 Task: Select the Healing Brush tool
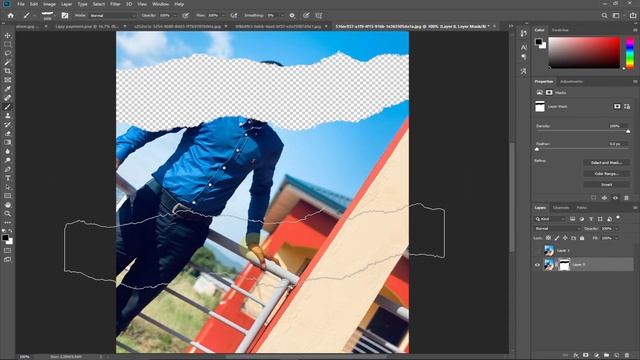[x=7, y=98]
